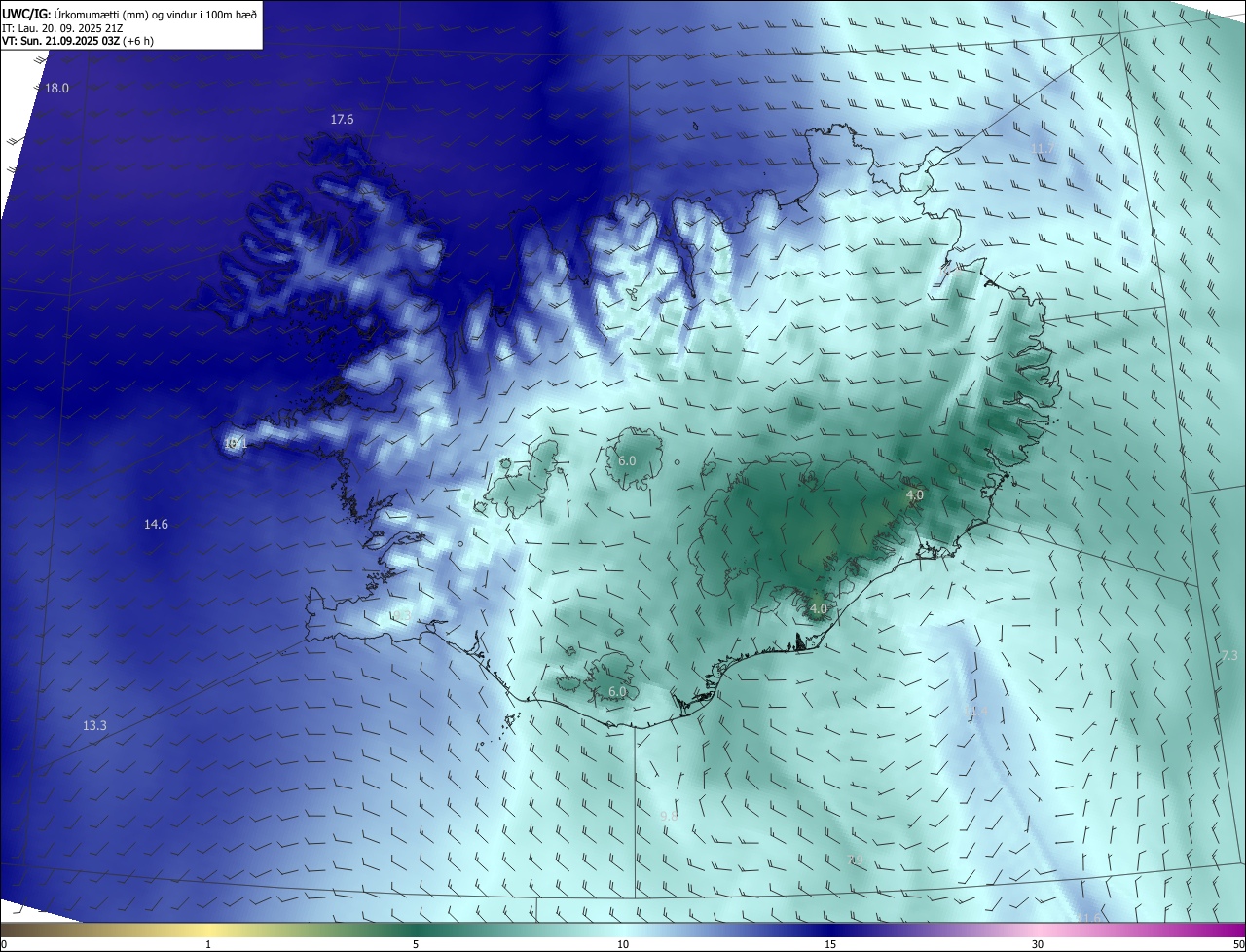Click the UWC/IG map title text
The width and height of the screenshot is (1246, 952).
pyautogui.click(x=129, y=13)
